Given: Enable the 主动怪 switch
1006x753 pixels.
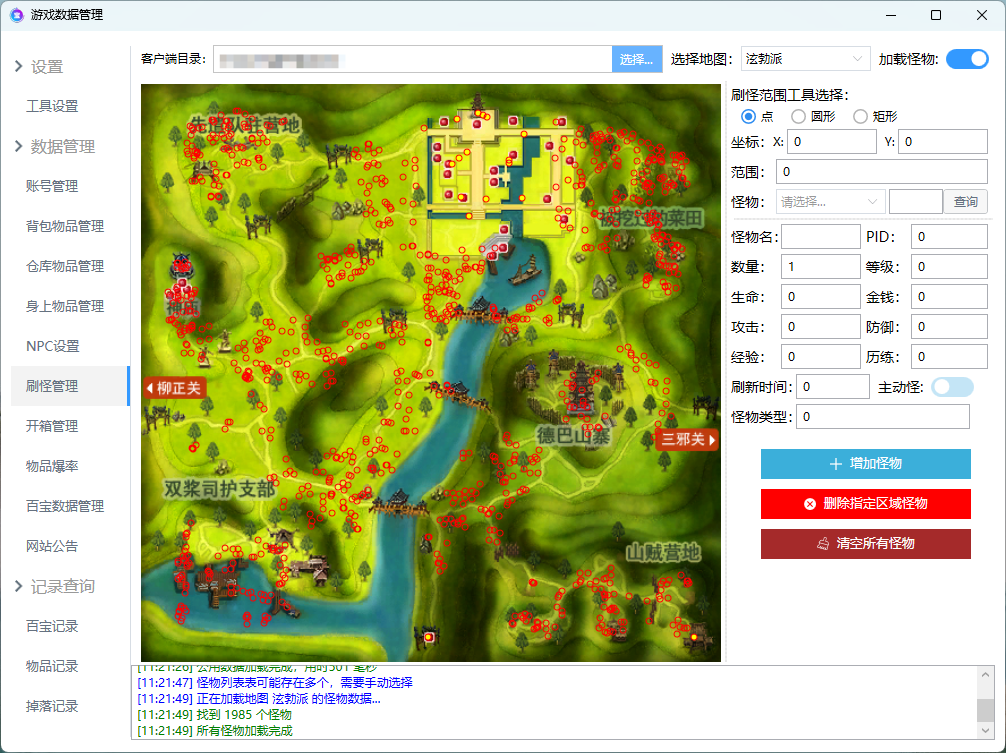Looking at the screenshot, I should point(951,387).
